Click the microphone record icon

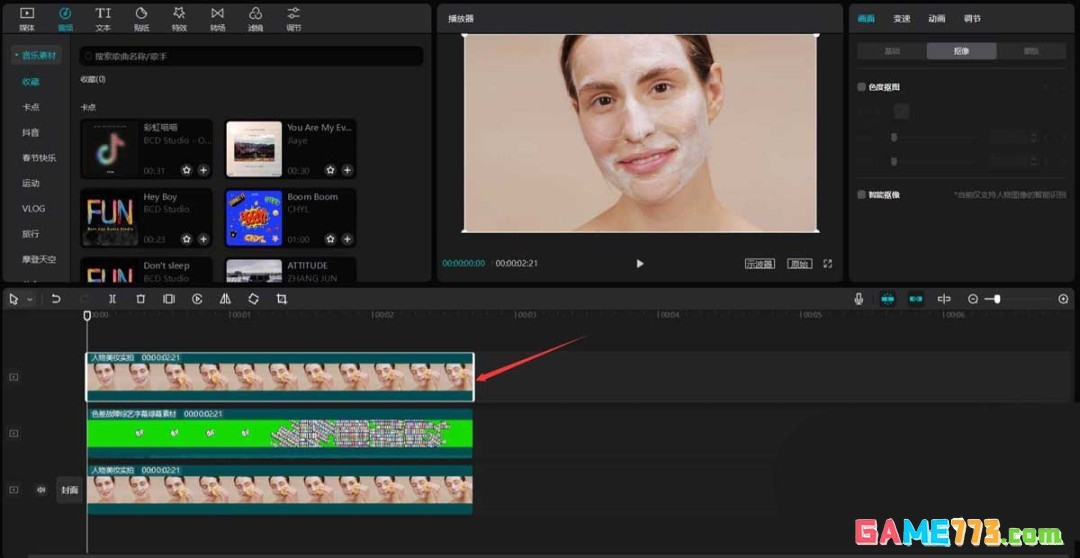(858, 299)
